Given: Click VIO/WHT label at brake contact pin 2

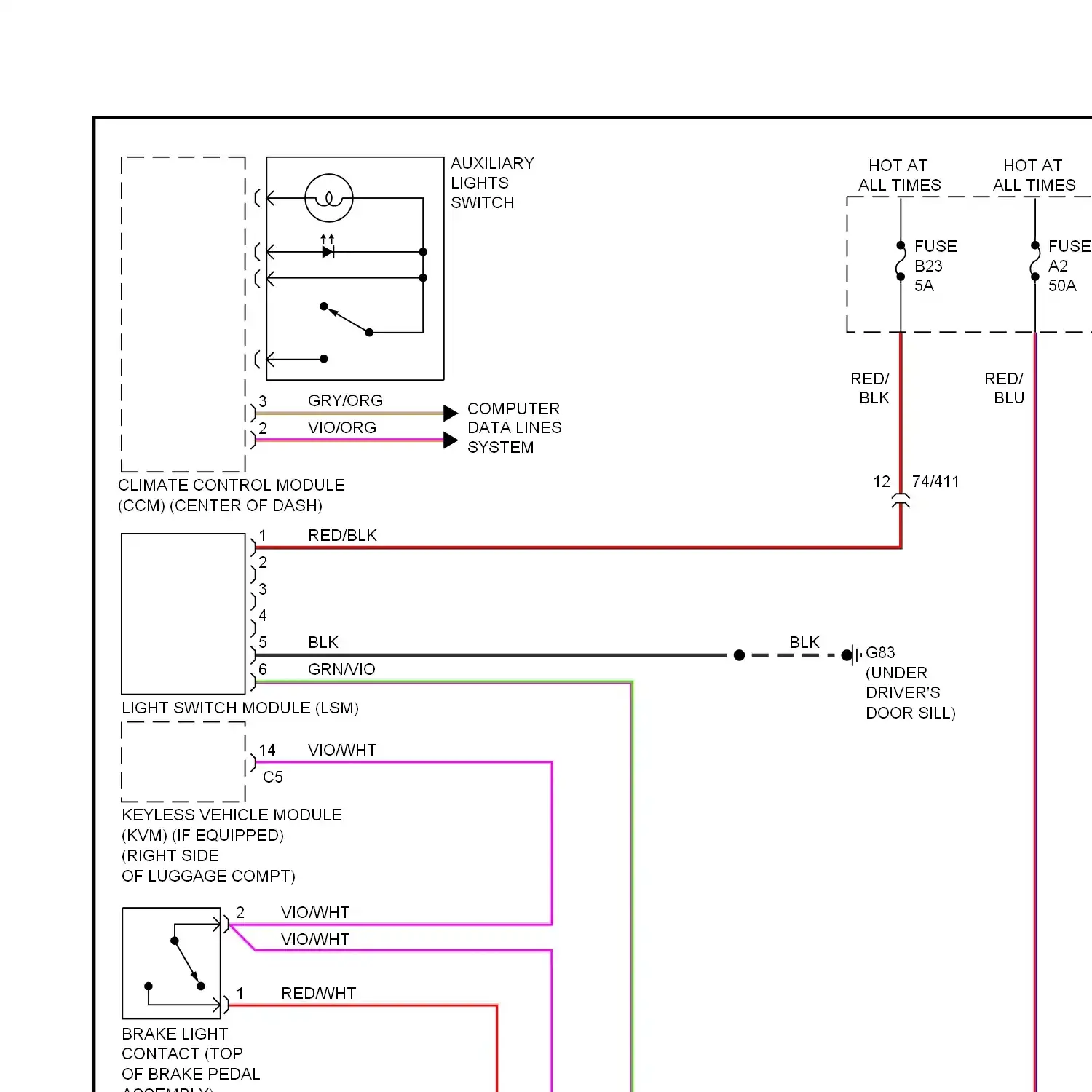Looking at the screenshot, I should point(315,912).
